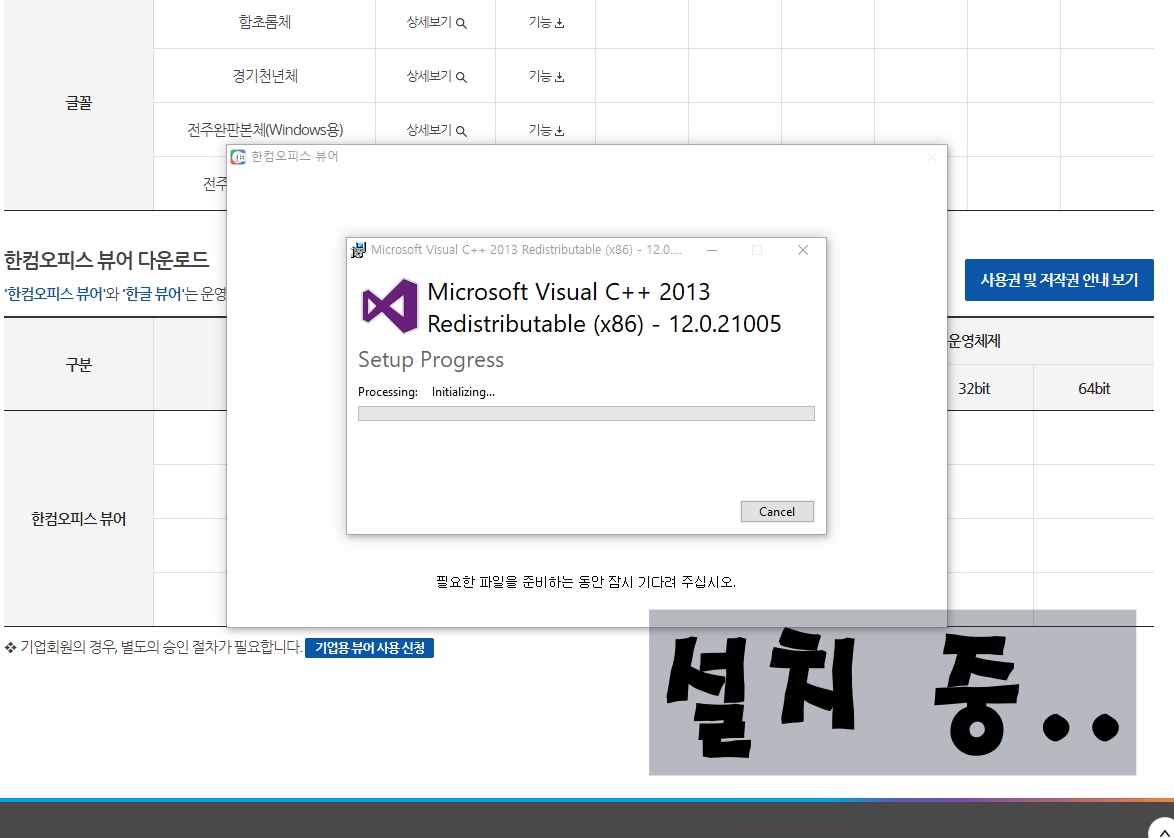This screenshot has width=1174, height=838.
Task: Click the 운영체제 table header
Action: point(974,341)
